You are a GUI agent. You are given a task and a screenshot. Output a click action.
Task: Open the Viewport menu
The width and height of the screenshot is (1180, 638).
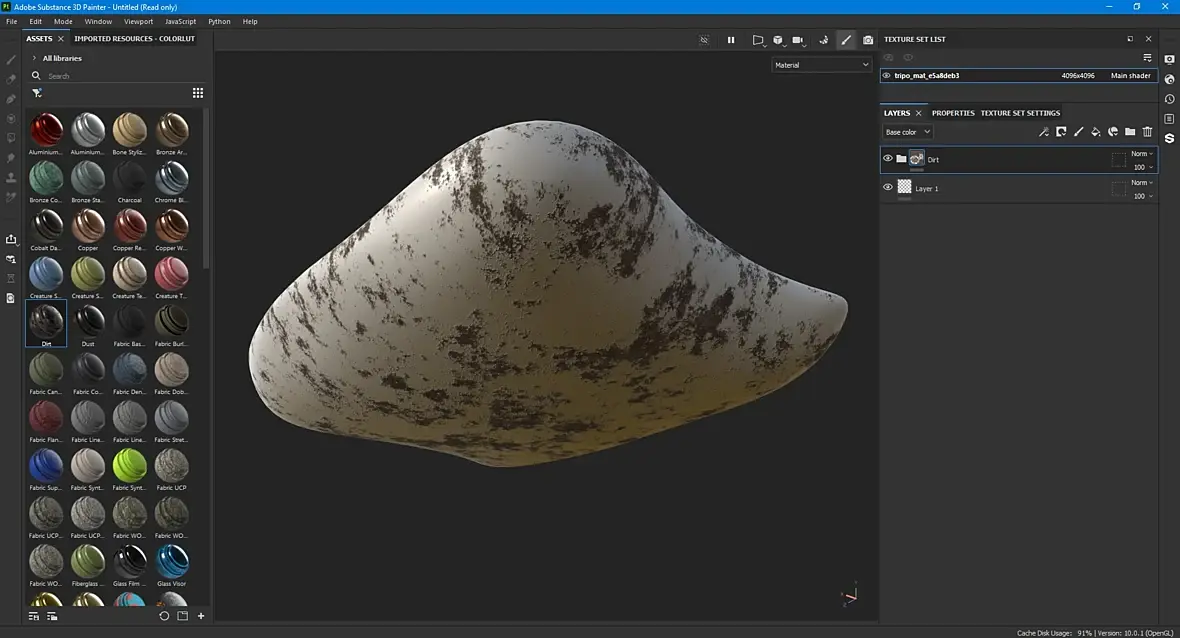pos(138,21)
